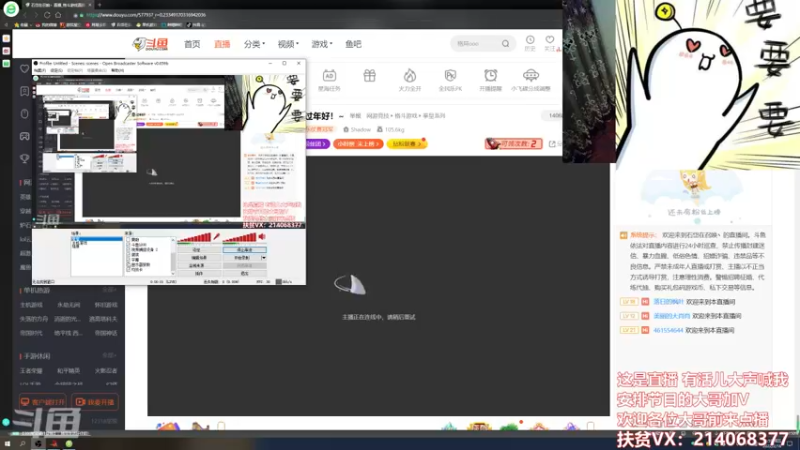Toggle fourth source checkbox in OBS sources
Image resolution: width=800 pixels, height=450 pixels.
[x=129, y=255]
